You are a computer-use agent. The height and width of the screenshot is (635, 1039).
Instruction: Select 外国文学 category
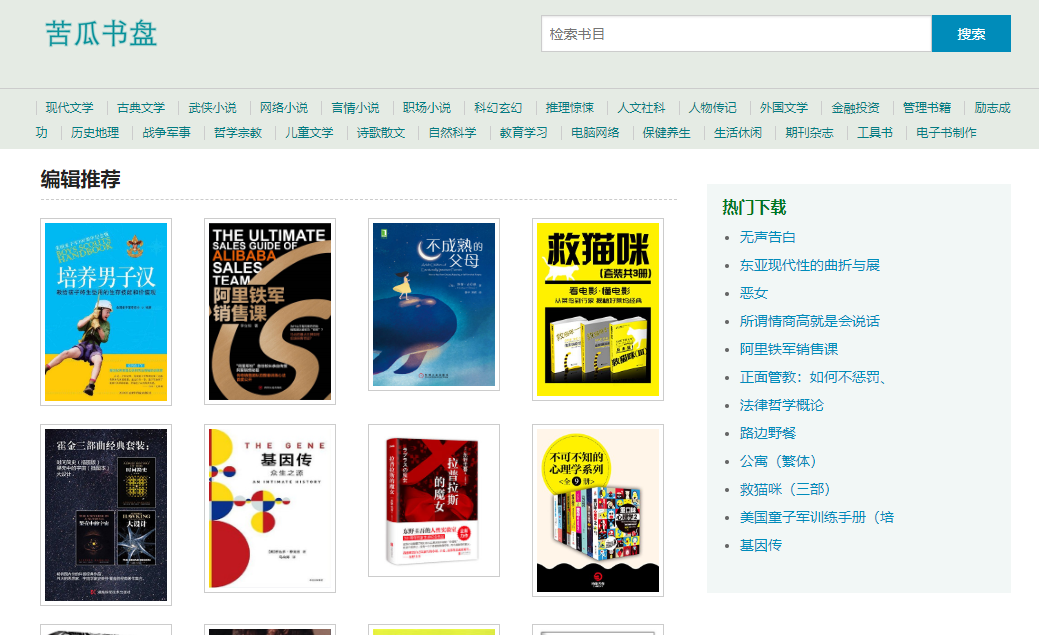(784, 107)
